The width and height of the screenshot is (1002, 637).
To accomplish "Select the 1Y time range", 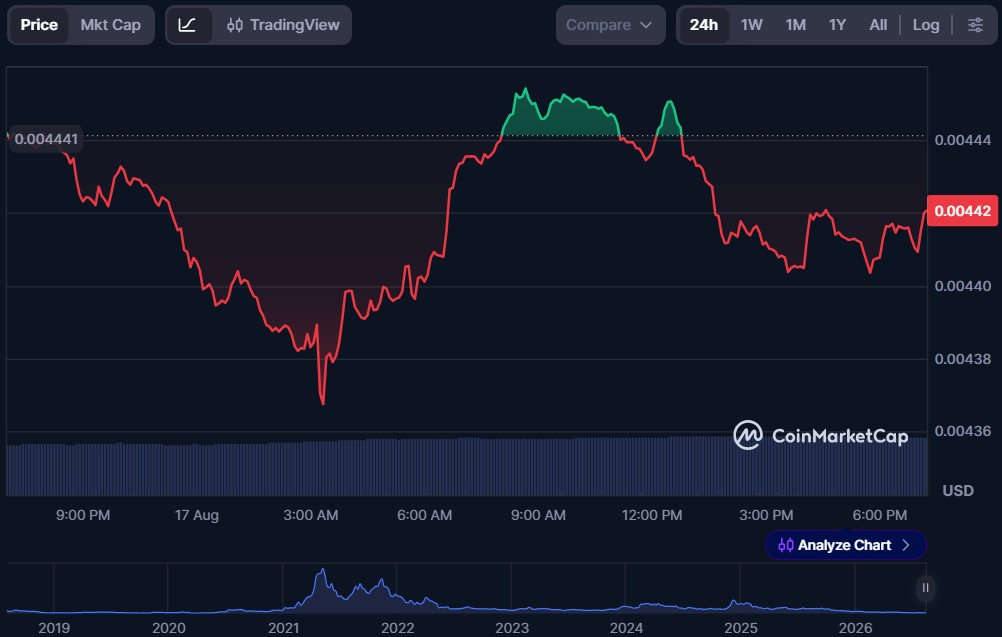I will tap(837, 25).
